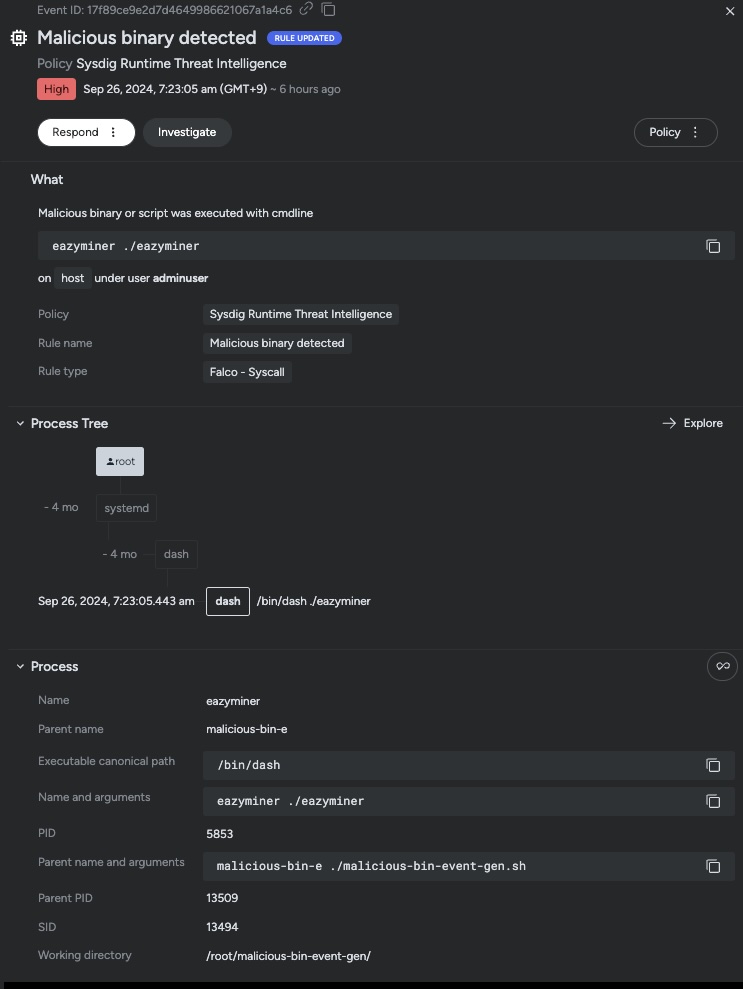This screenshot has height=989, width=743.
Task: Click the Malicious binary detected rule tag
Action: [277, 343]
